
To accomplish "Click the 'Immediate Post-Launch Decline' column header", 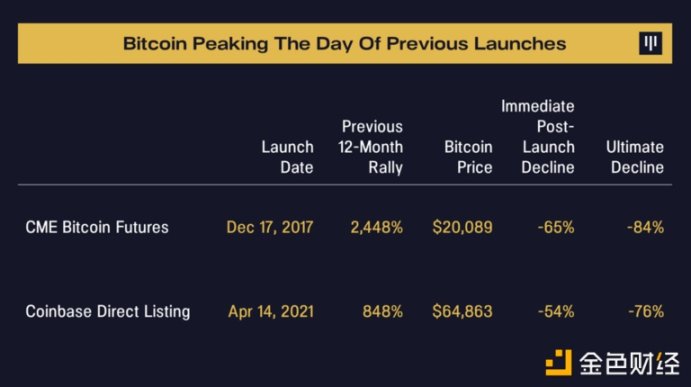I will pos(538,137).
